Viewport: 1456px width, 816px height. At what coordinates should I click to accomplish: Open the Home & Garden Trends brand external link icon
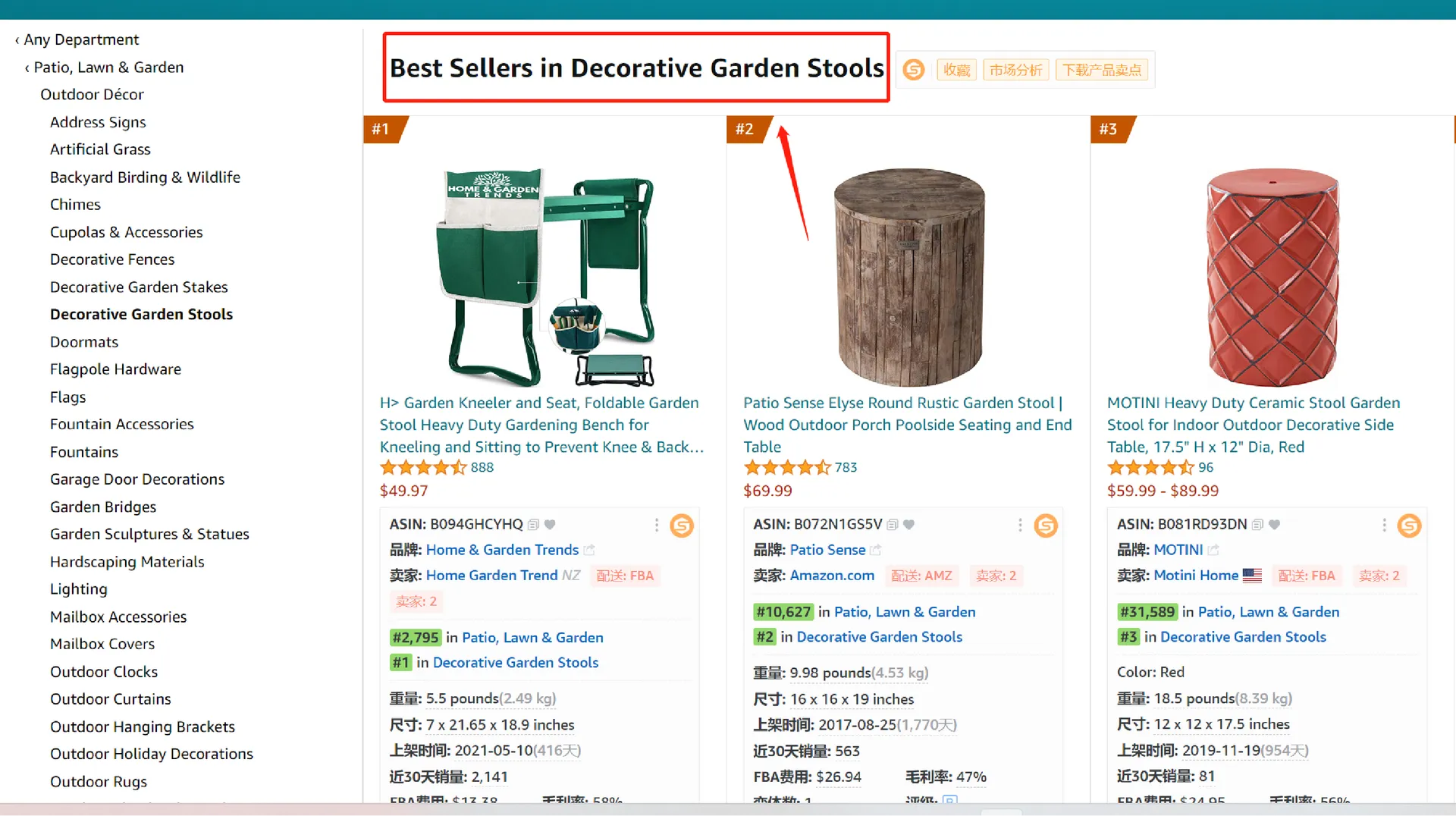point(589,550)
